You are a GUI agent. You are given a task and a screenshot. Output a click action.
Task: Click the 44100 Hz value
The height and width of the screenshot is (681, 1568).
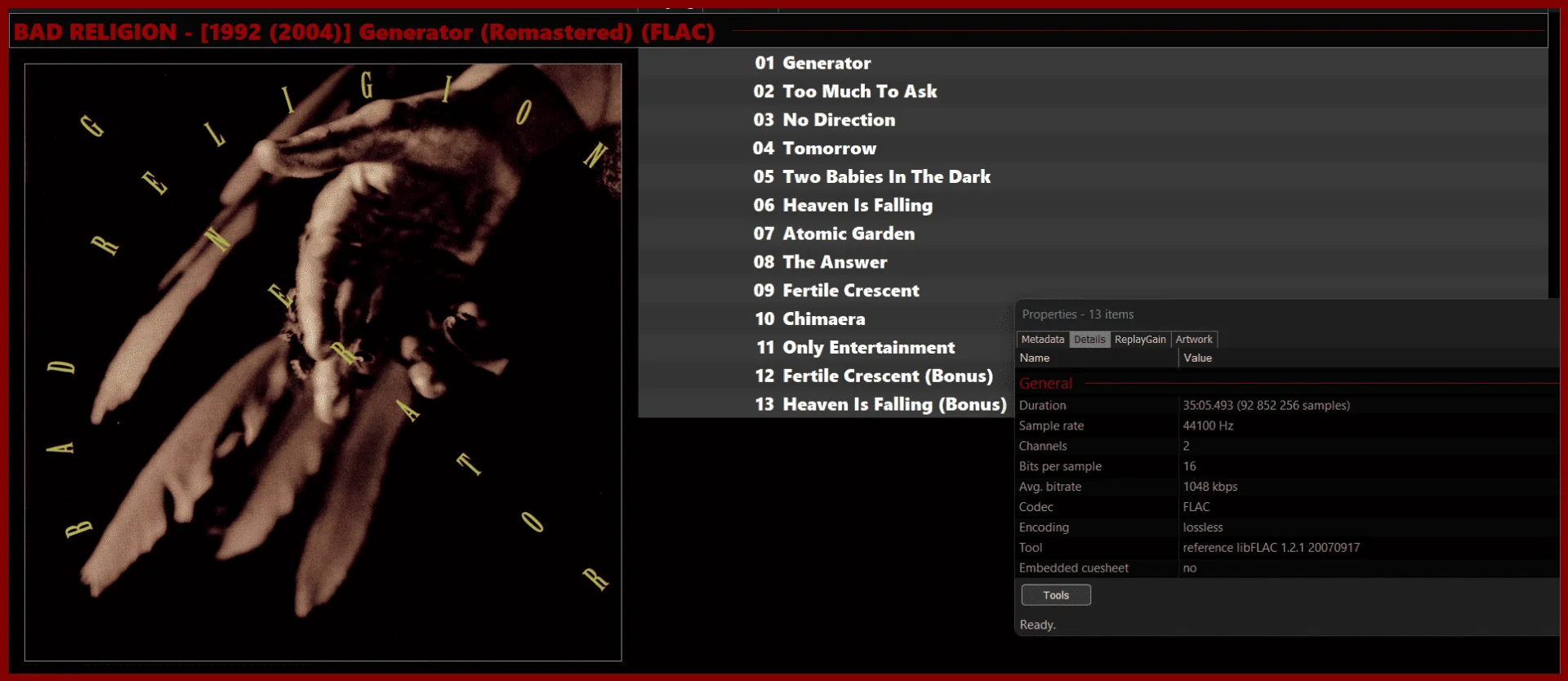(x=1208, y=426)
